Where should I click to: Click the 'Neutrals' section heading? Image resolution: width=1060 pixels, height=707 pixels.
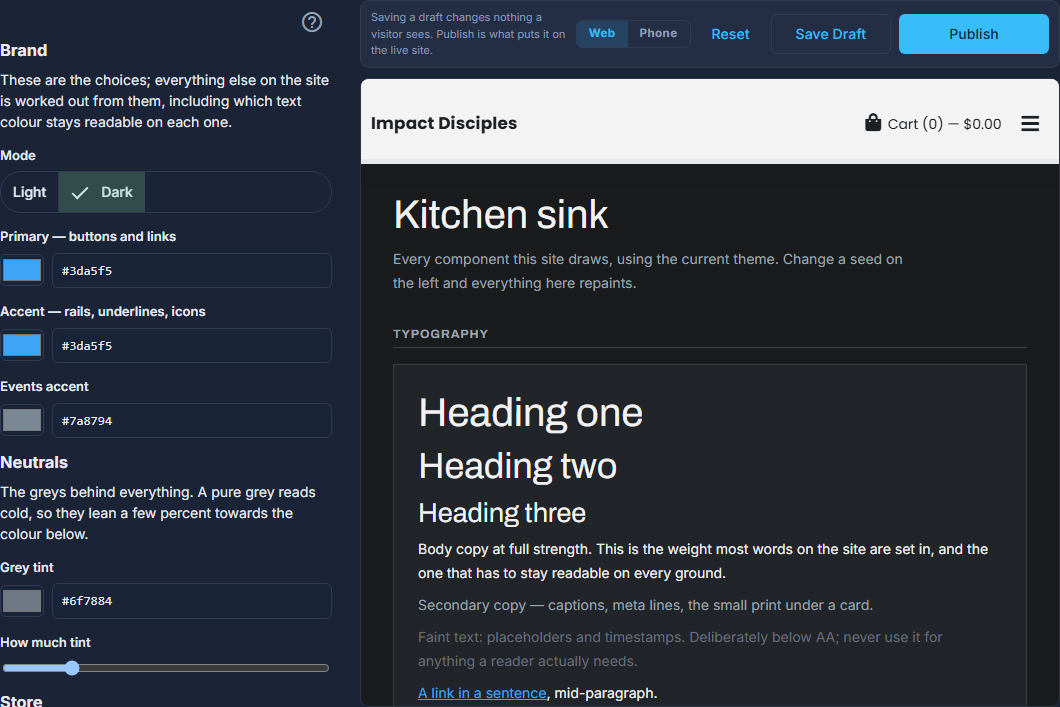[x=34, y=462]
